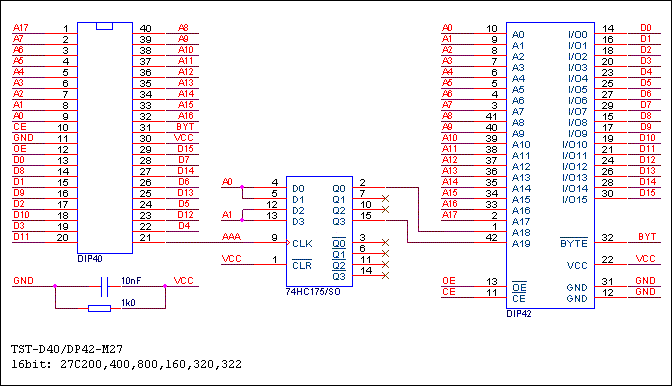This screenshot has height=386, width=672.
Task: Select the CLK clock input triangle
Action: 288,243
